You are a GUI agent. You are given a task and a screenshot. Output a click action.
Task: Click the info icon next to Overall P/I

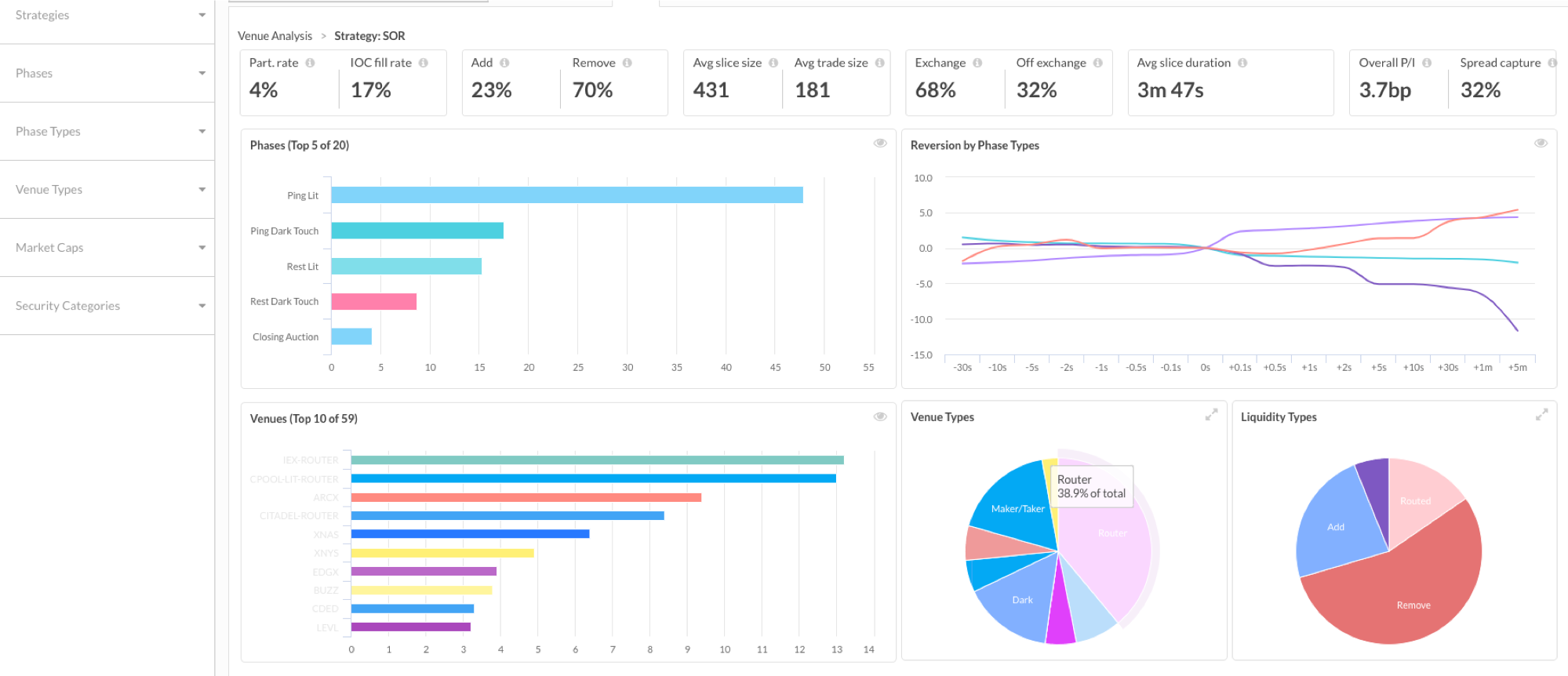[1427, 63]
